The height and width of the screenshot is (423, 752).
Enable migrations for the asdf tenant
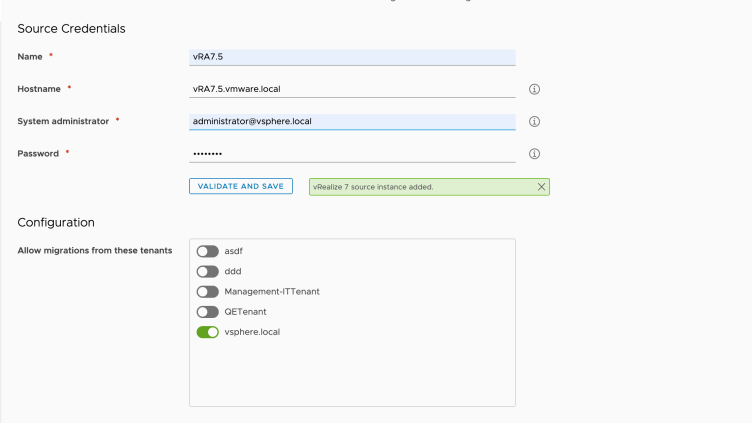208,251
